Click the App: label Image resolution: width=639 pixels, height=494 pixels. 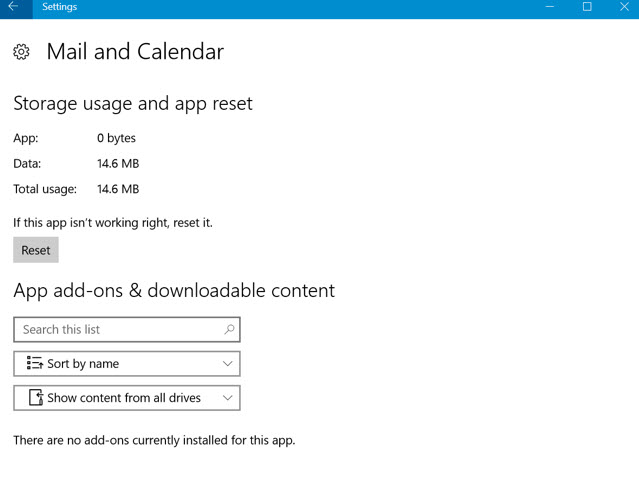pyautogui.click(x=26, y=138)
